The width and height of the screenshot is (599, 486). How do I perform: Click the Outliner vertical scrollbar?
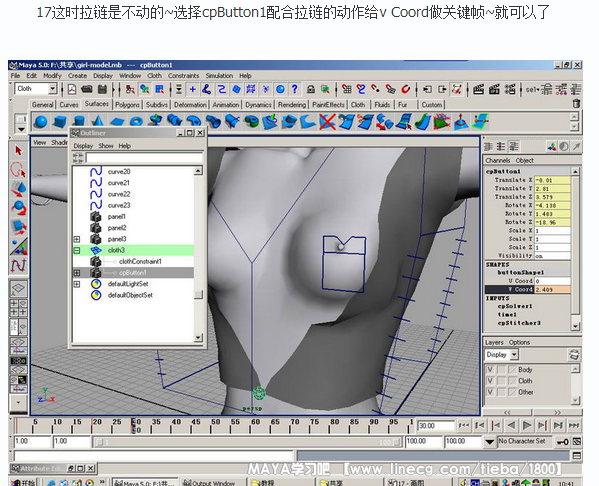tap(198, 253)
